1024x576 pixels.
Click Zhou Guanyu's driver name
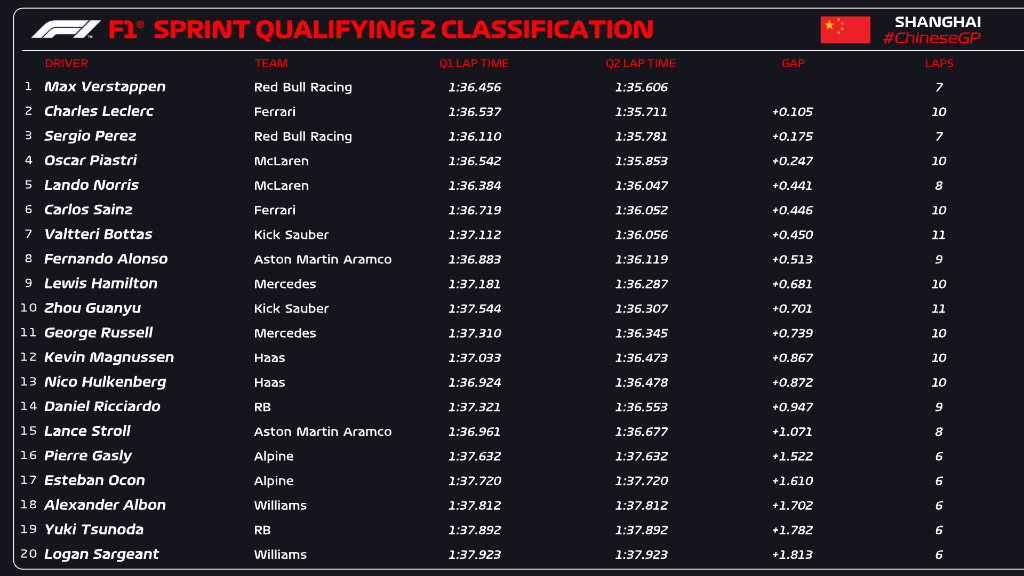point(93,308)
